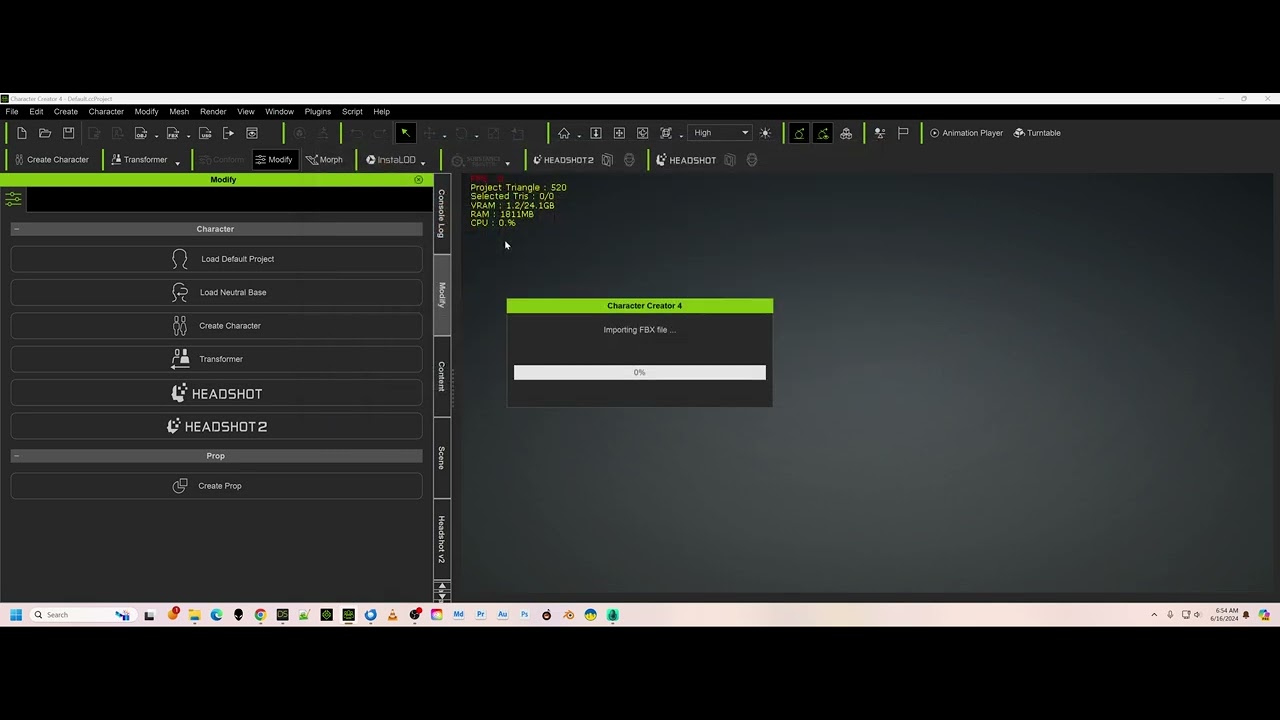Click Transformer button in Modify panel

point(217,359)
